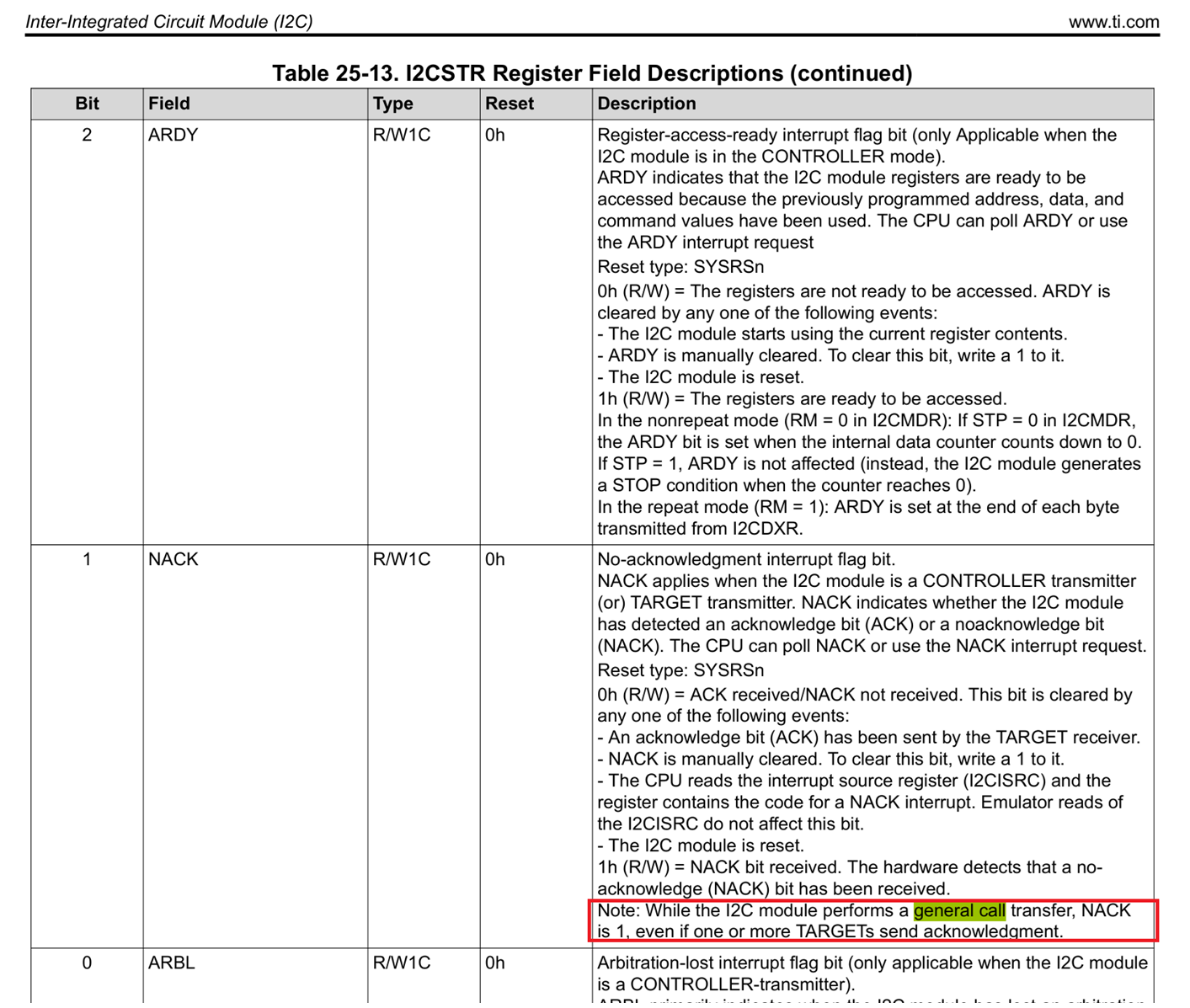Screen dimensions: 1190x1008
Task: Select the table title "Table 25-13. I2CSTR Register Field Descriptions"
Action: coord(527,73)
